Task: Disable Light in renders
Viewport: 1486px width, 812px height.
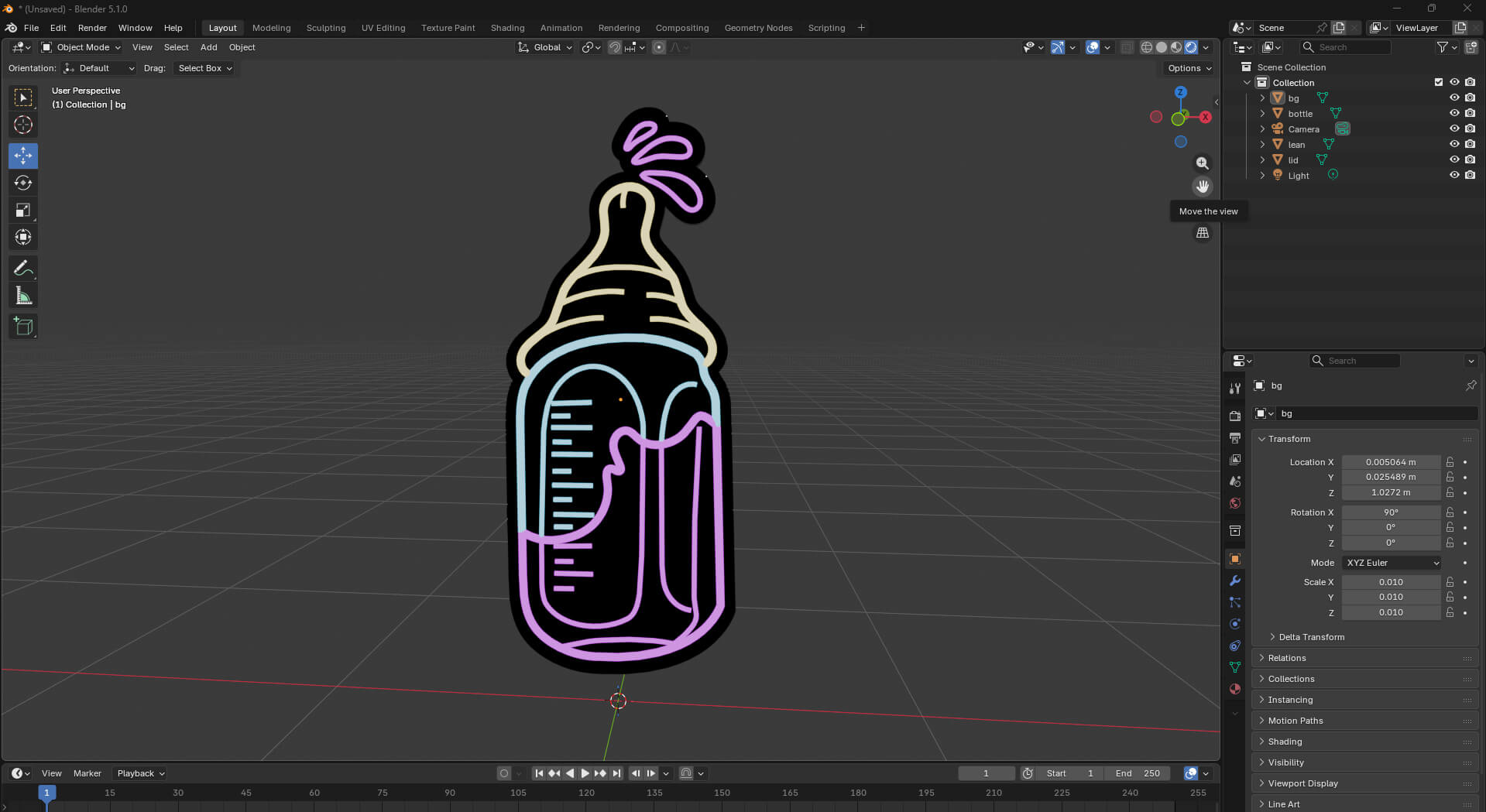Action: pyautogui.click(x=1470, y=176)
